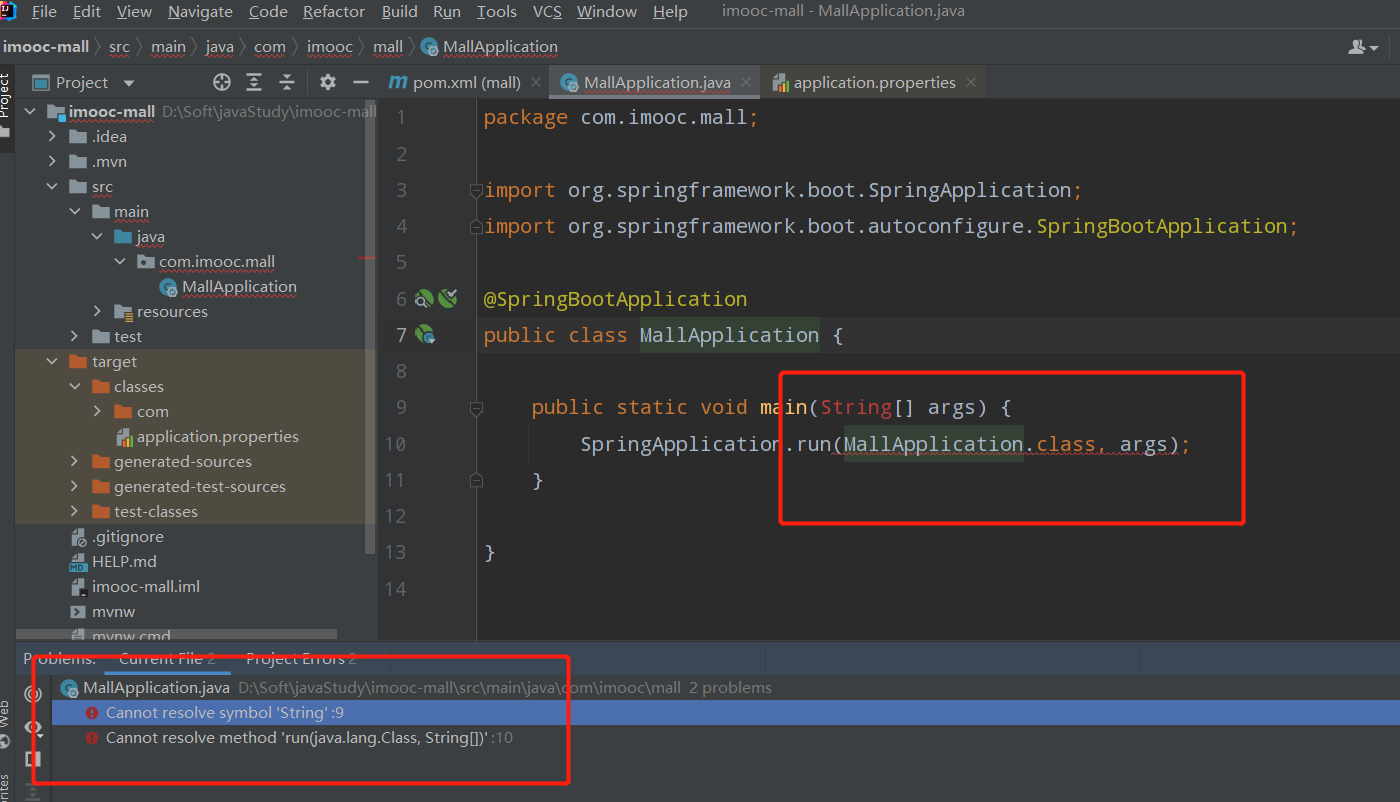This screenshot has width=1400, height=802.
Task: Click the red 'String' symbol on line 9
Action: point(856,407)
